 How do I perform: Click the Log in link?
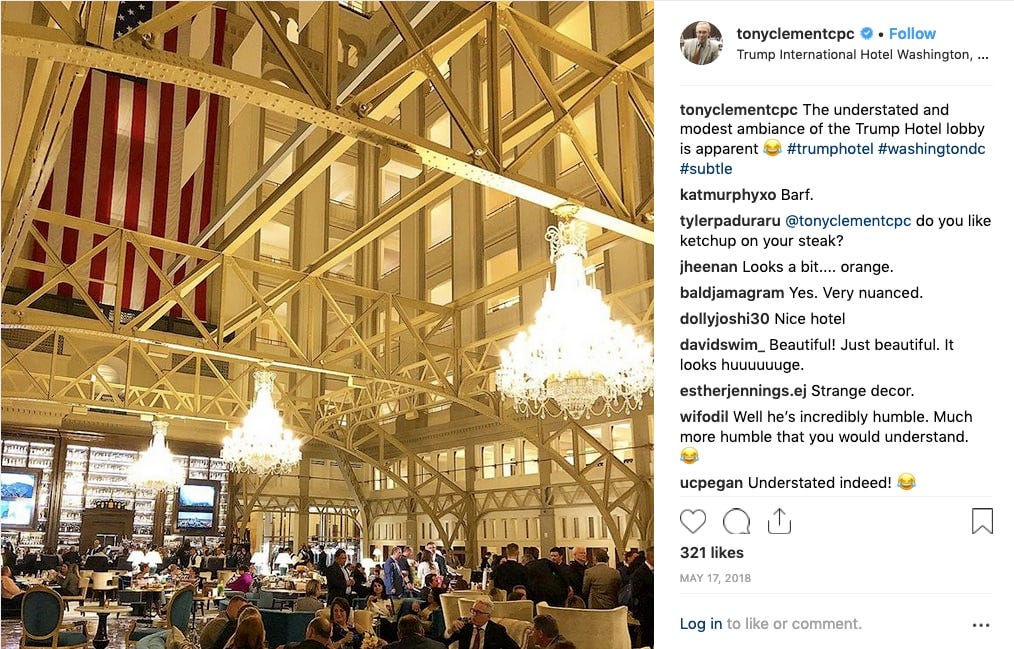click(x=700, y=624)
